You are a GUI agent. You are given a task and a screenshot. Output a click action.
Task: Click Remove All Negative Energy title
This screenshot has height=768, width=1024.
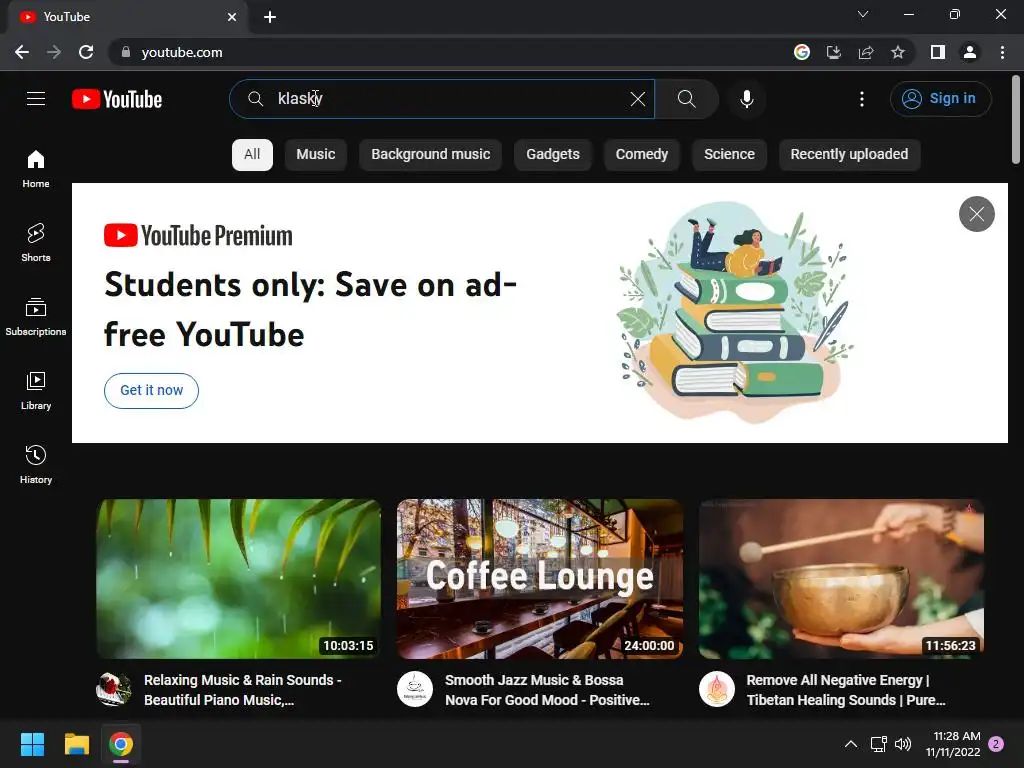pos(846,690)
